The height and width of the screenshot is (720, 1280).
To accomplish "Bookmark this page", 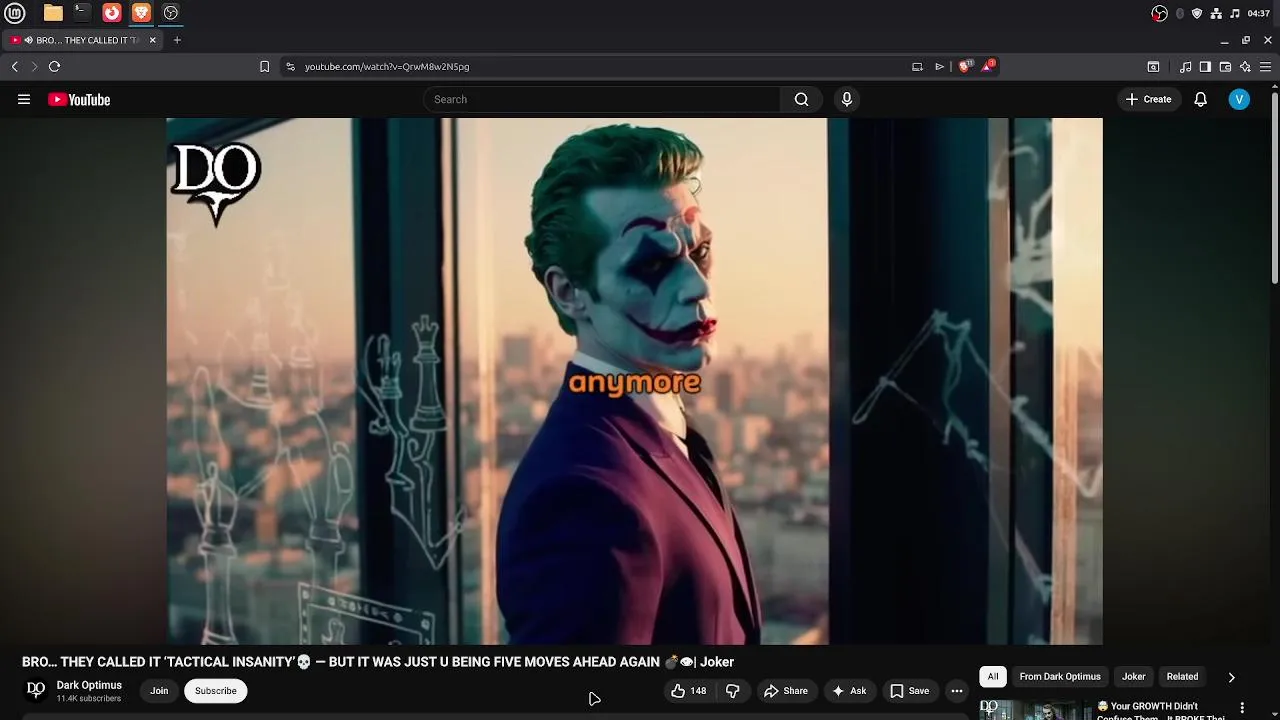I will point(264,66).
